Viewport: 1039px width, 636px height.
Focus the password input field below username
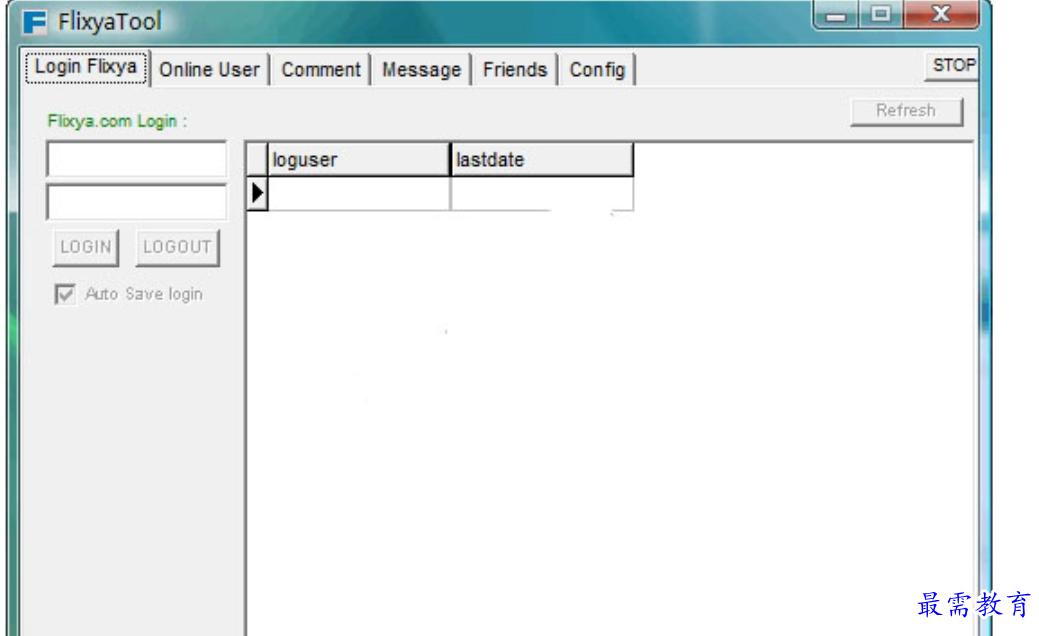[x=137, y=202]
